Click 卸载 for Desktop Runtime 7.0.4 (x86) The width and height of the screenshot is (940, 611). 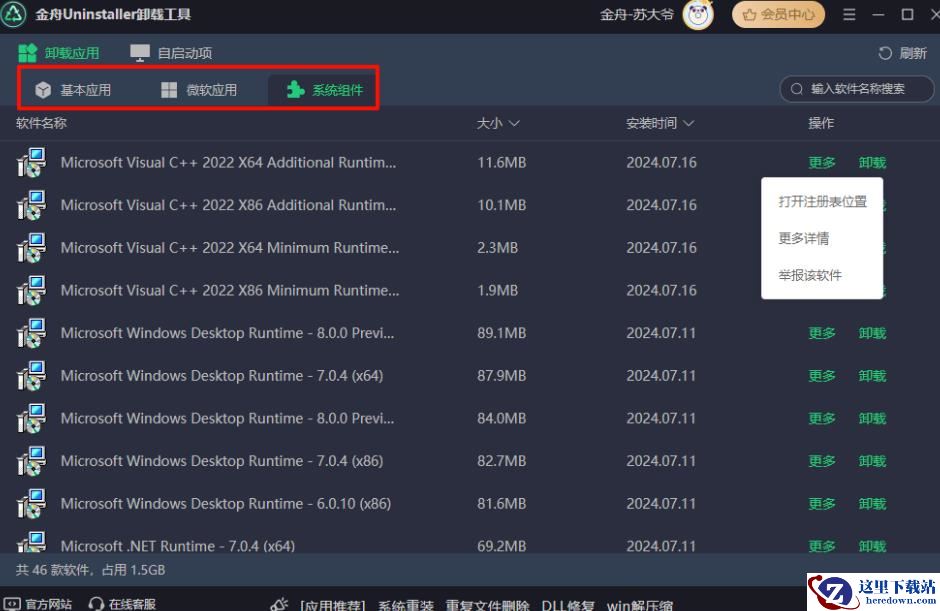872,460
